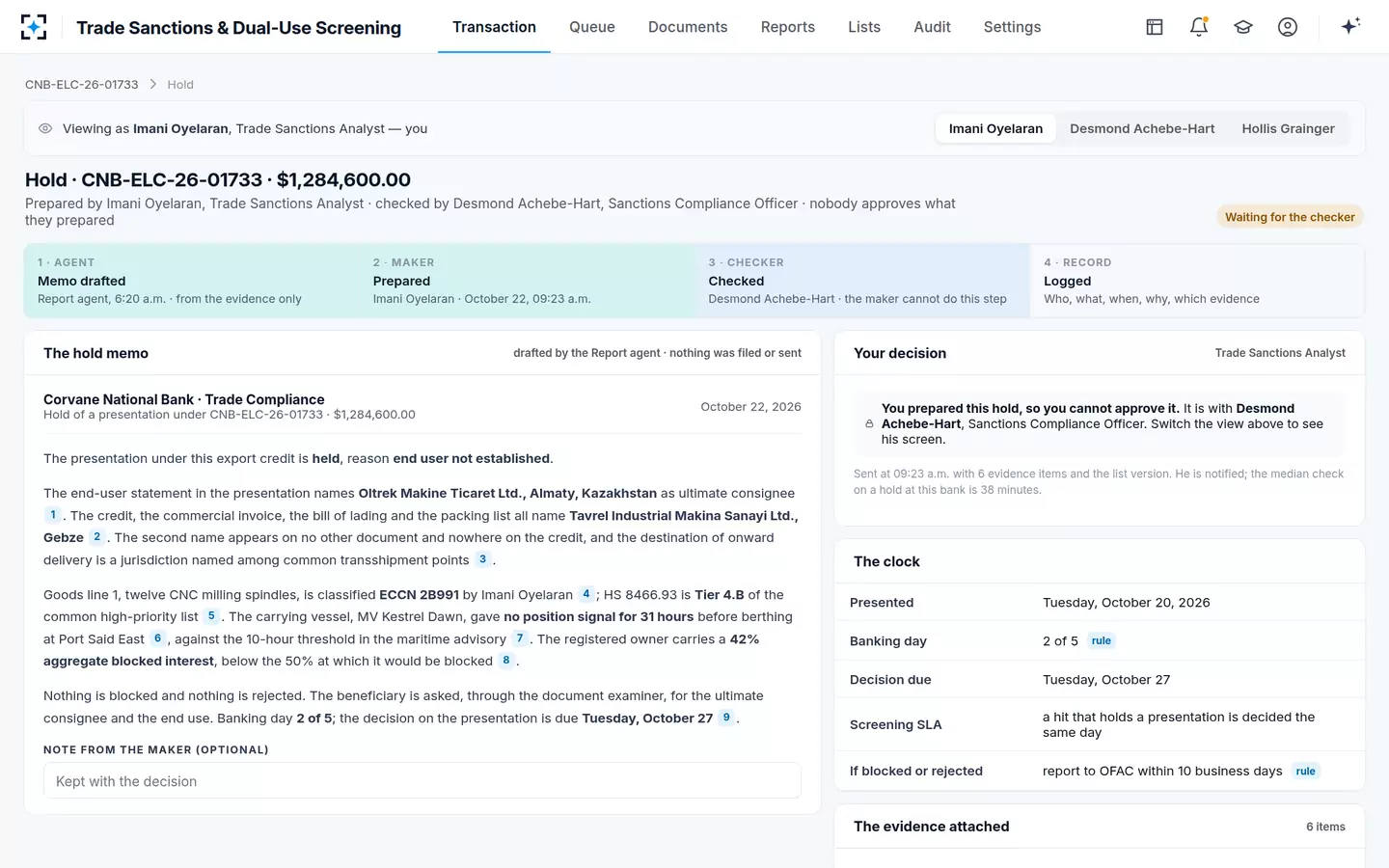Click the lock icon in decision notice
The height and width of the screenshot is (868, 1389).
coord(869,423)
